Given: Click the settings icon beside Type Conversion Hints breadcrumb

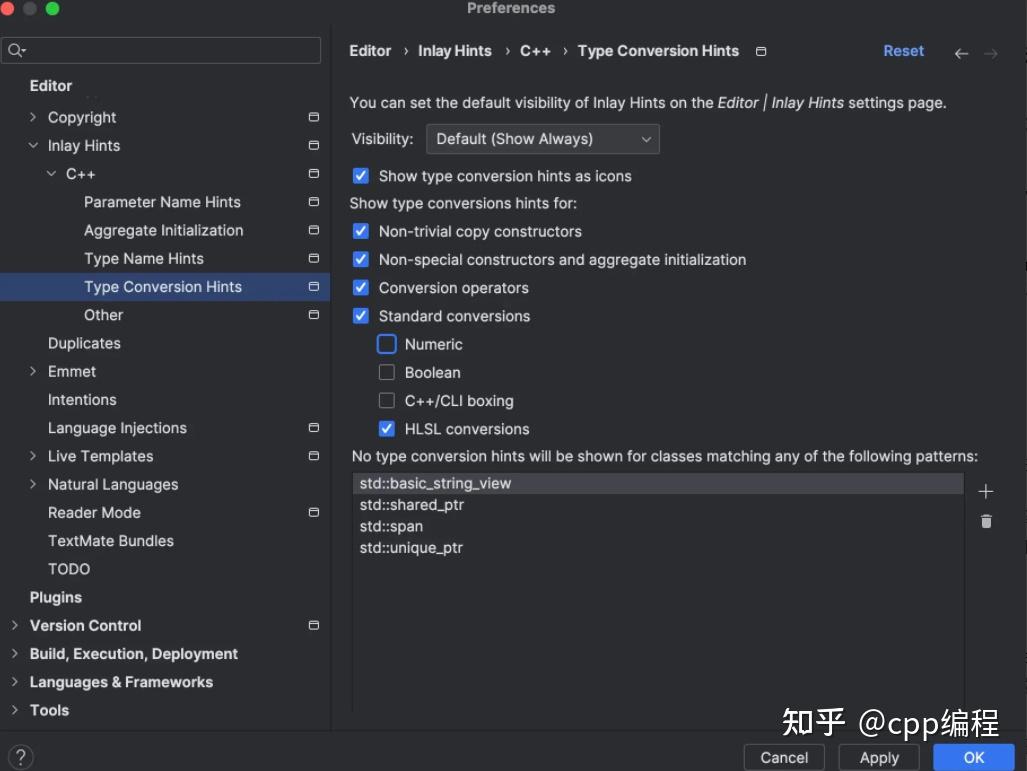Looking at the screenshot, I should (x=761, y=51).
